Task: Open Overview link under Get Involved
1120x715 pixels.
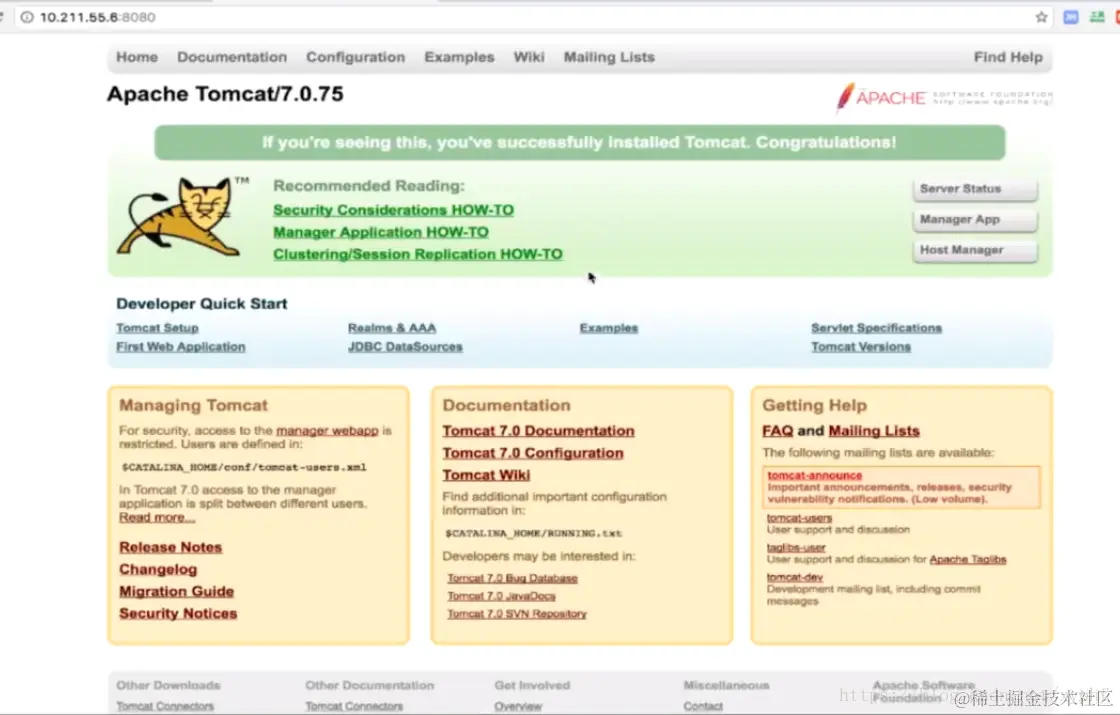Action: 518,706
